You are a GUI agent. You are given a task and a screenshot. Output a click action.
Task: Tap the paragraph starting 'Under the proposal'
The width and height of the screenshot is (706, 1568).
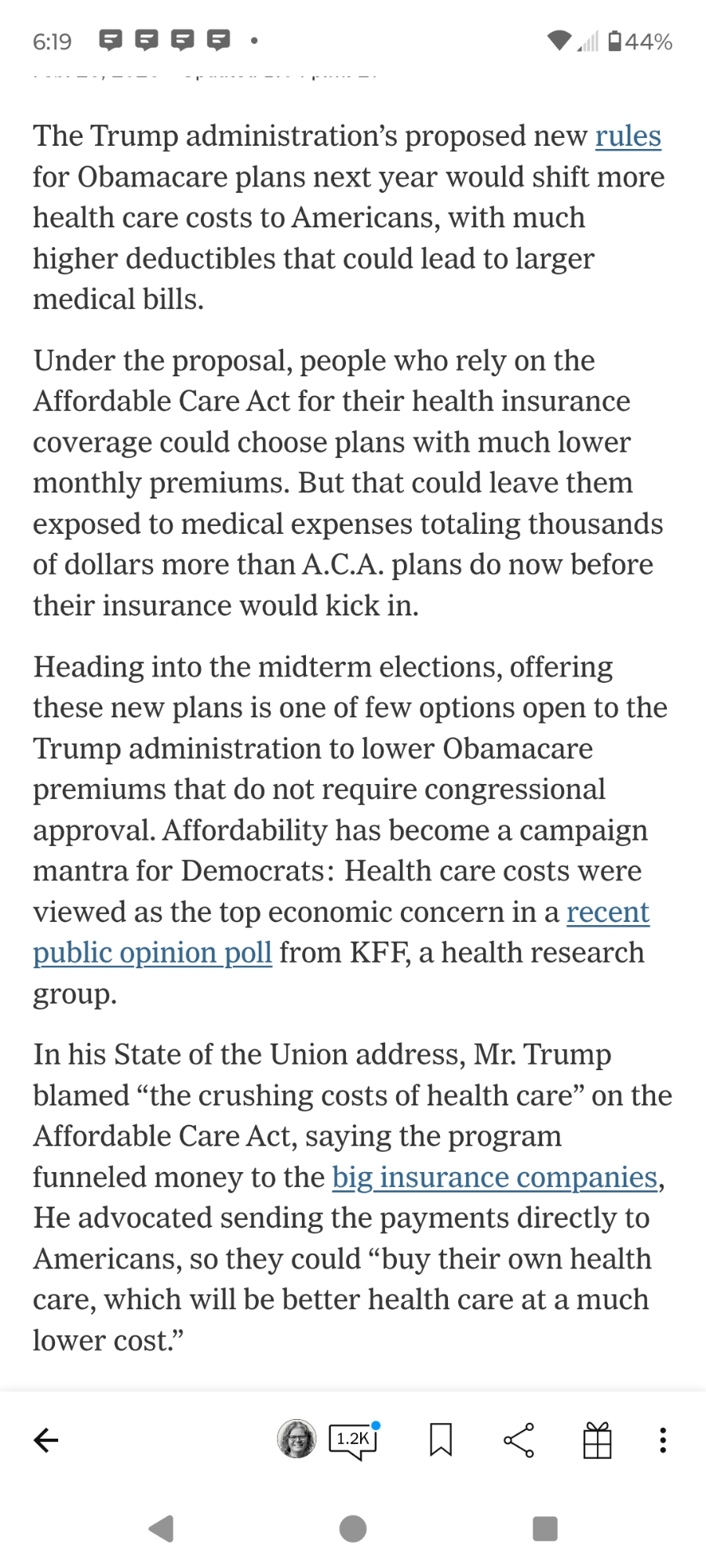pyautogui.click(x=345, y=483)
